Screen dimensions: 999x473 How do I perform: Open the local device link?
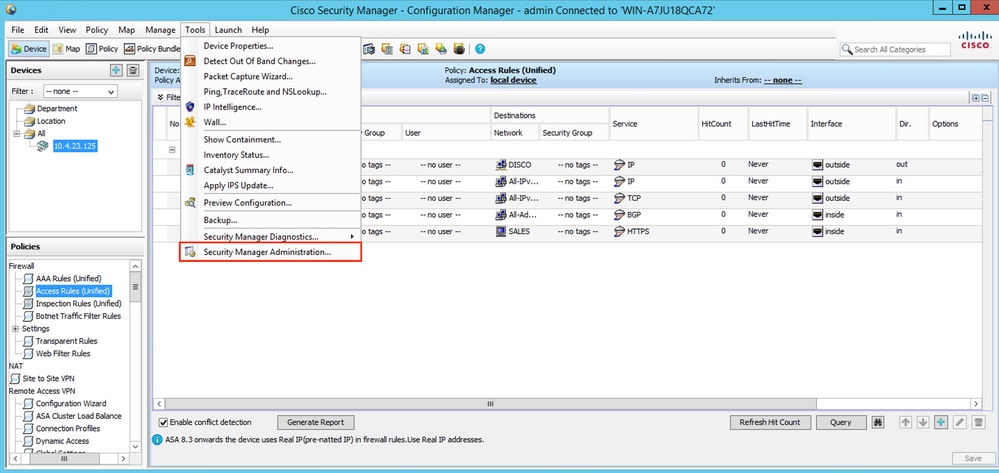pyautogui.click(x=513, y=80)
